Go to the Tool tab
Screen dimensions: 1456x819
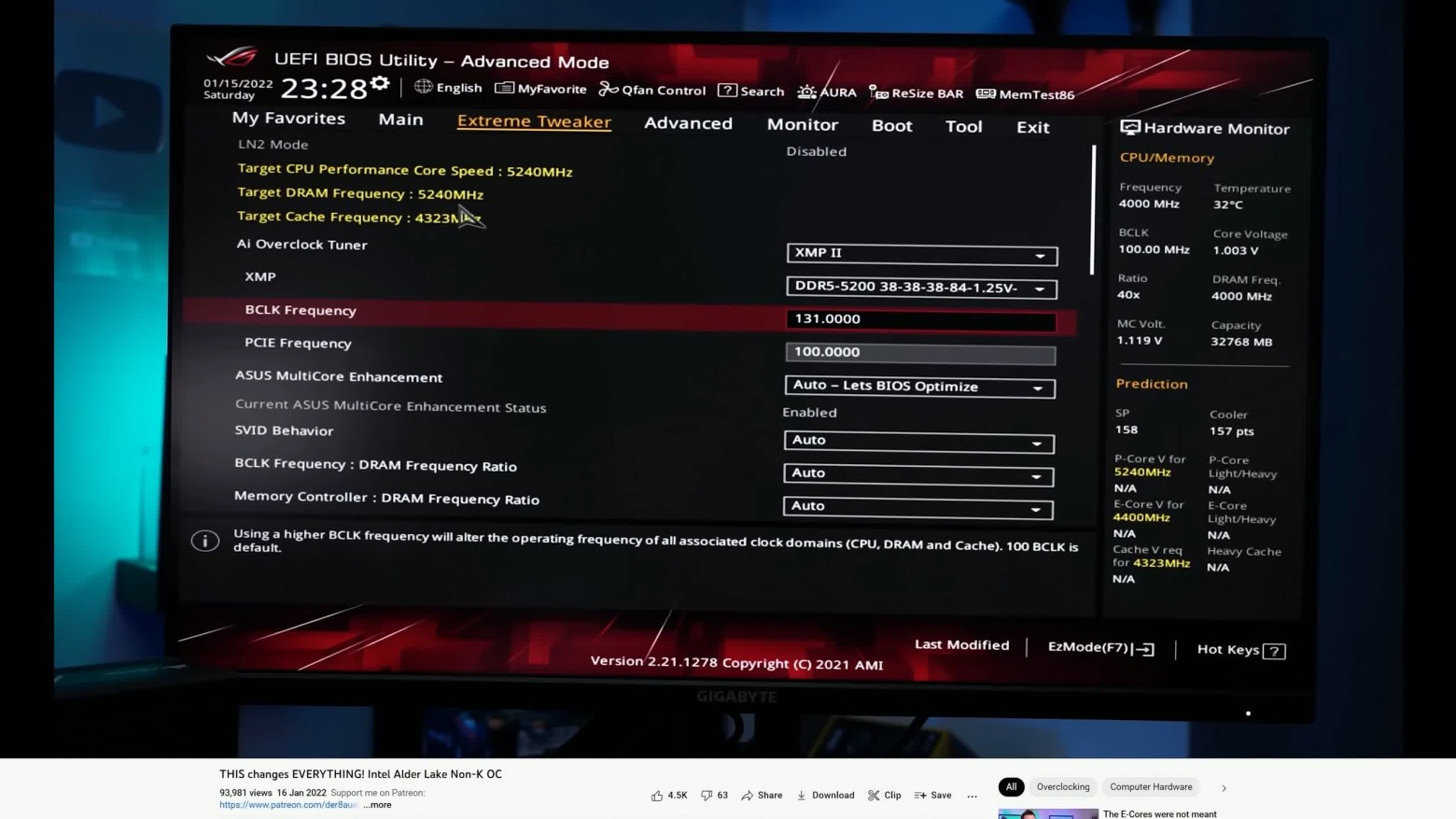tap(963, 127)
